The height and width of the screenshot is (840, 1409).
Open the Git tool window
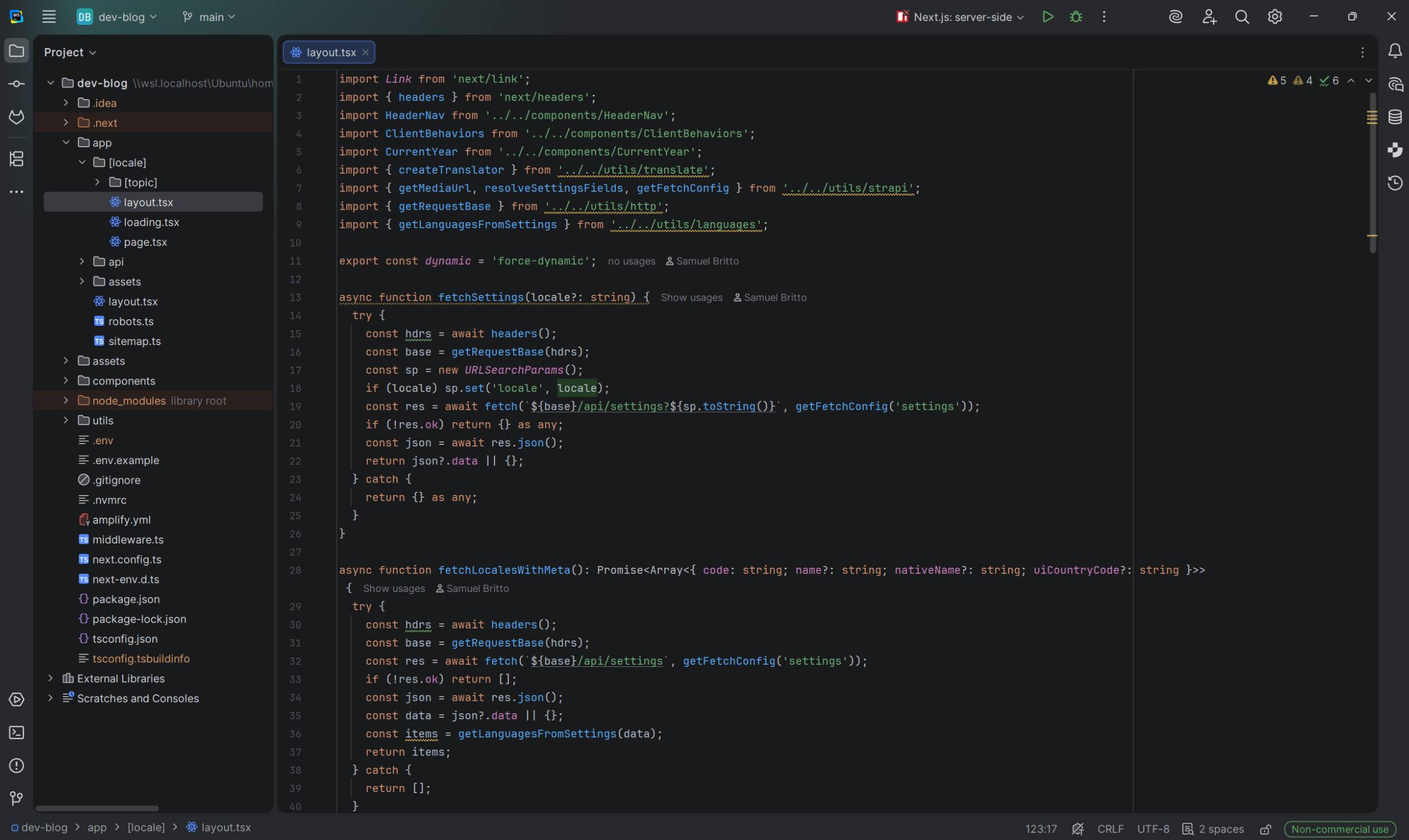point(16,798)
